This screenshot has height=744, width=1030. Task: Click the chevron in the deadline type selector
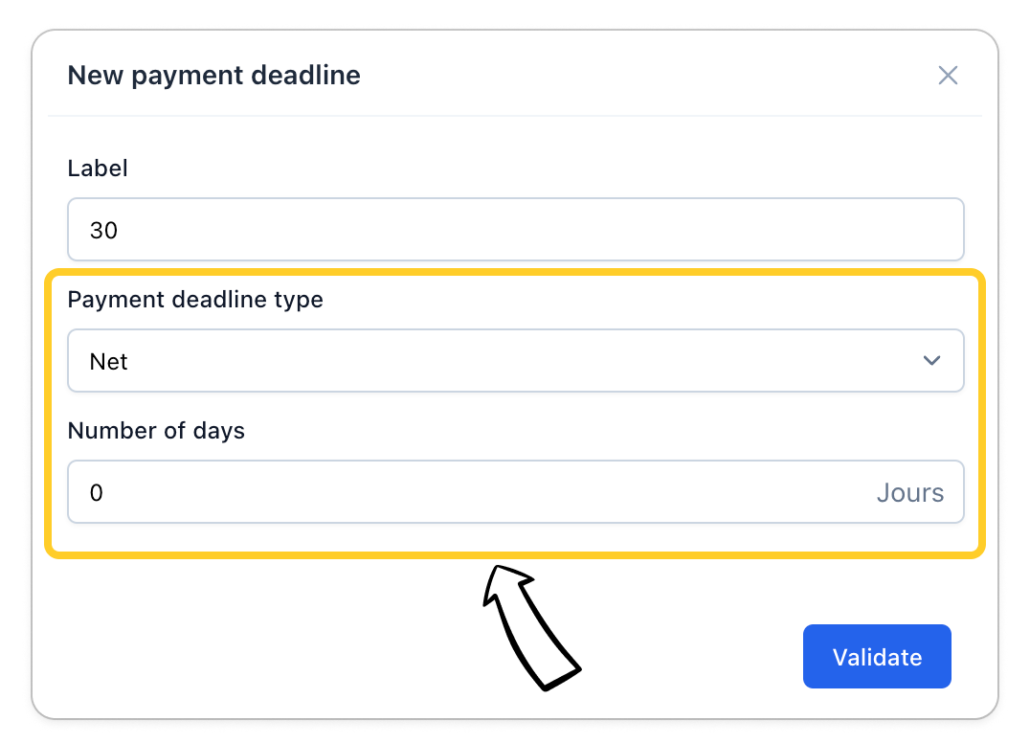(931, 361)
